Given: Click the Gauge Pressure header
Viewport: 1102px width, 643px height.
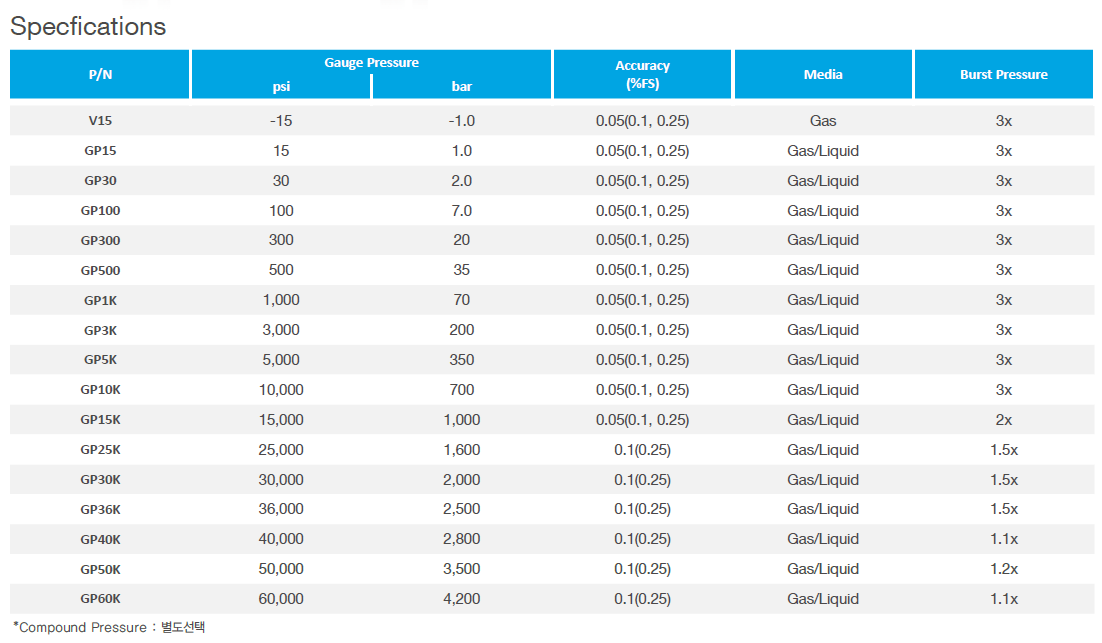Looking at the screenshot, I should click(371, 63).
